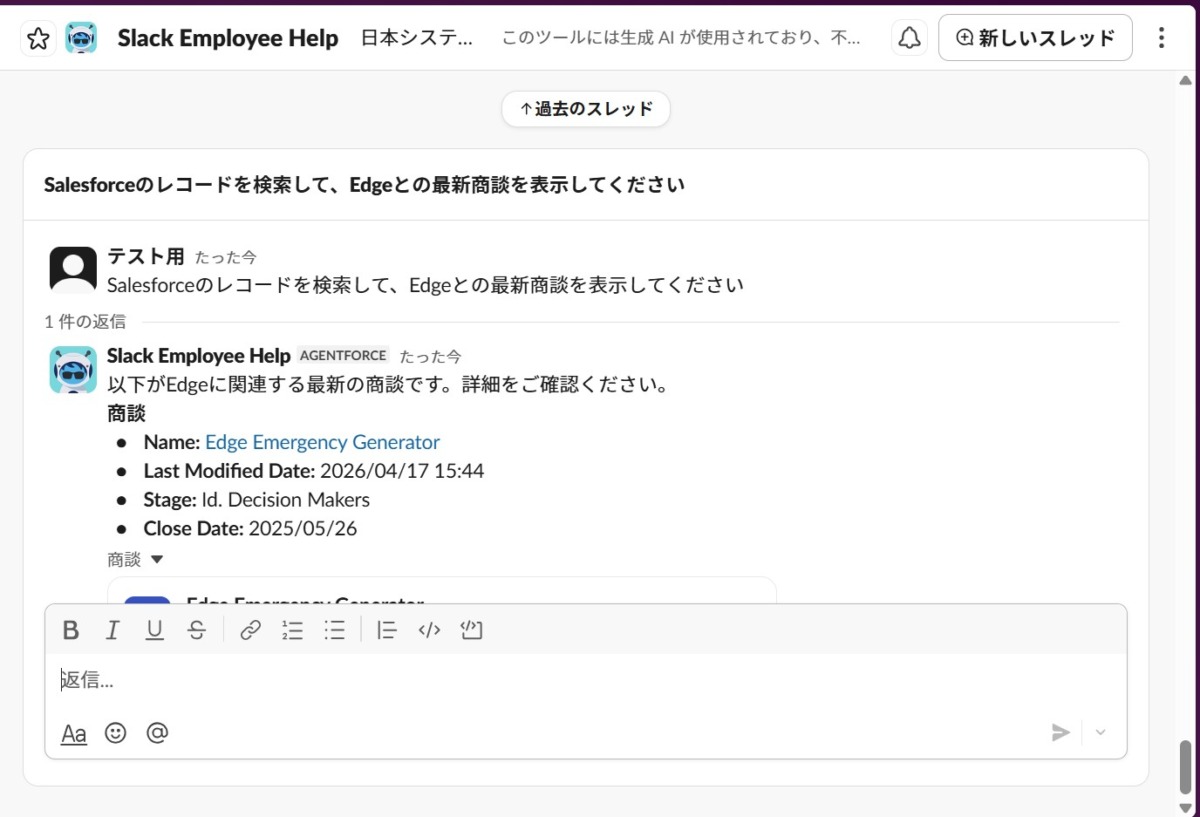Screen dimensions: 1200x817
Task: Toggle the Aa formatting toolbar
Action: click(74, 734)
